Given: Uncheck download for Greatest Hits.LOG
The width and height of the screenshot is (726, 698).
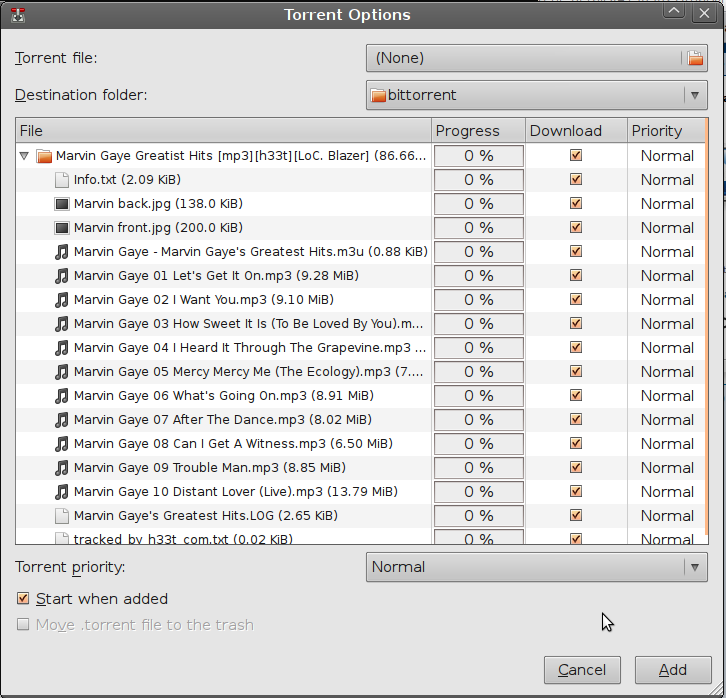Looking at the screenshot, I should pyautogui.click(x=576, y=515).
